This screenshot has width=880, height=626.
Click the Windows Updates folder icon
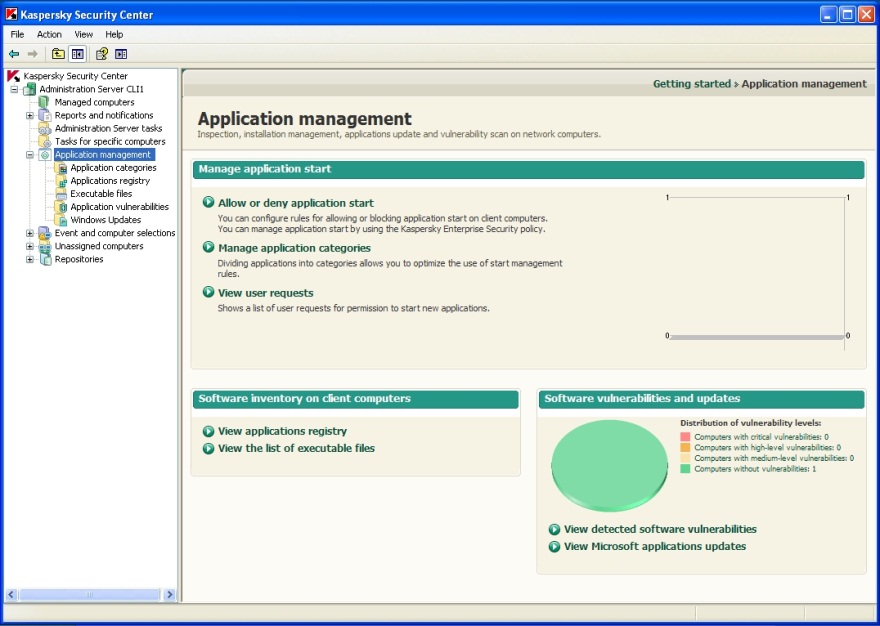(61, 220)
